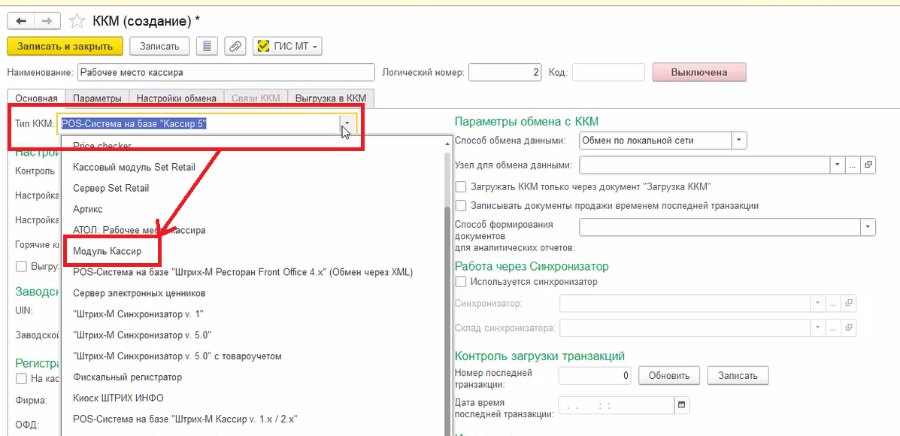Click the toolbar Записать button
900x436 pixels.
160,46
